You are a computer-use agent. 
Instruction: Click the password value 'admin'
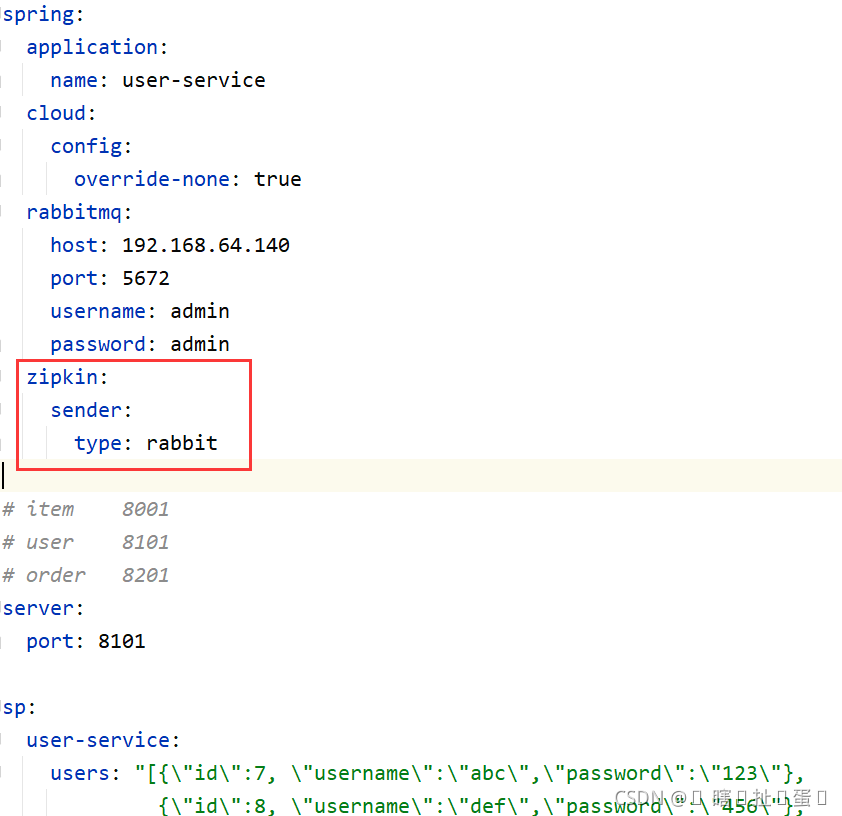pyautogui.click(x=200, y=345)
